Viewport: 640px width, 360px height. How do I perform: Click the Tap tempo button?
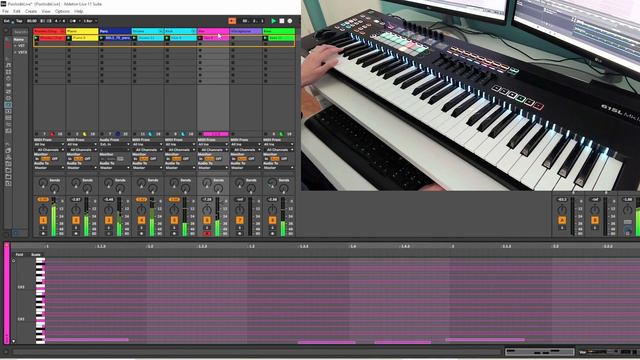(x=19, y=21)
